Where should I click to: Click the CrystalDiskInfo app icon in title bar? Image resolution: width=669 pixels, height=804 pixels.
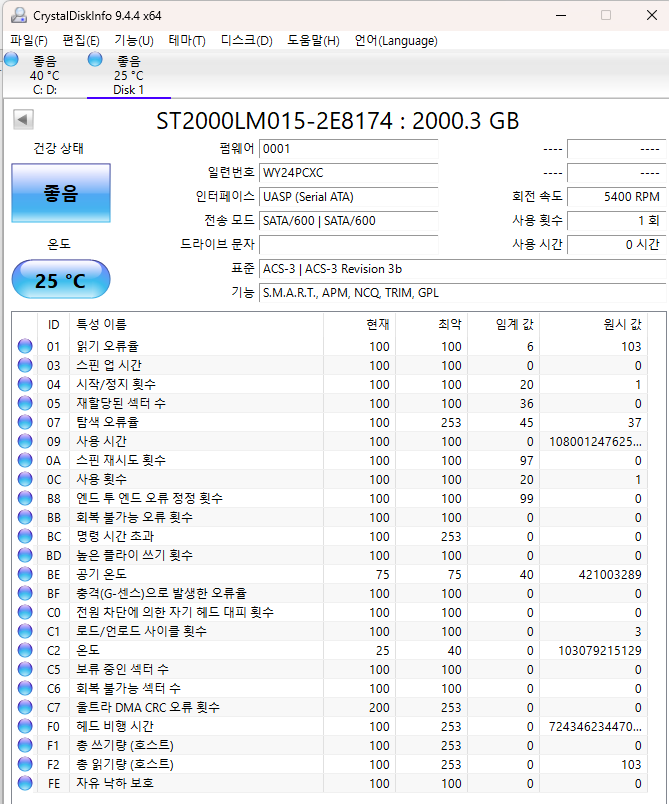click(x=17, y=15)
